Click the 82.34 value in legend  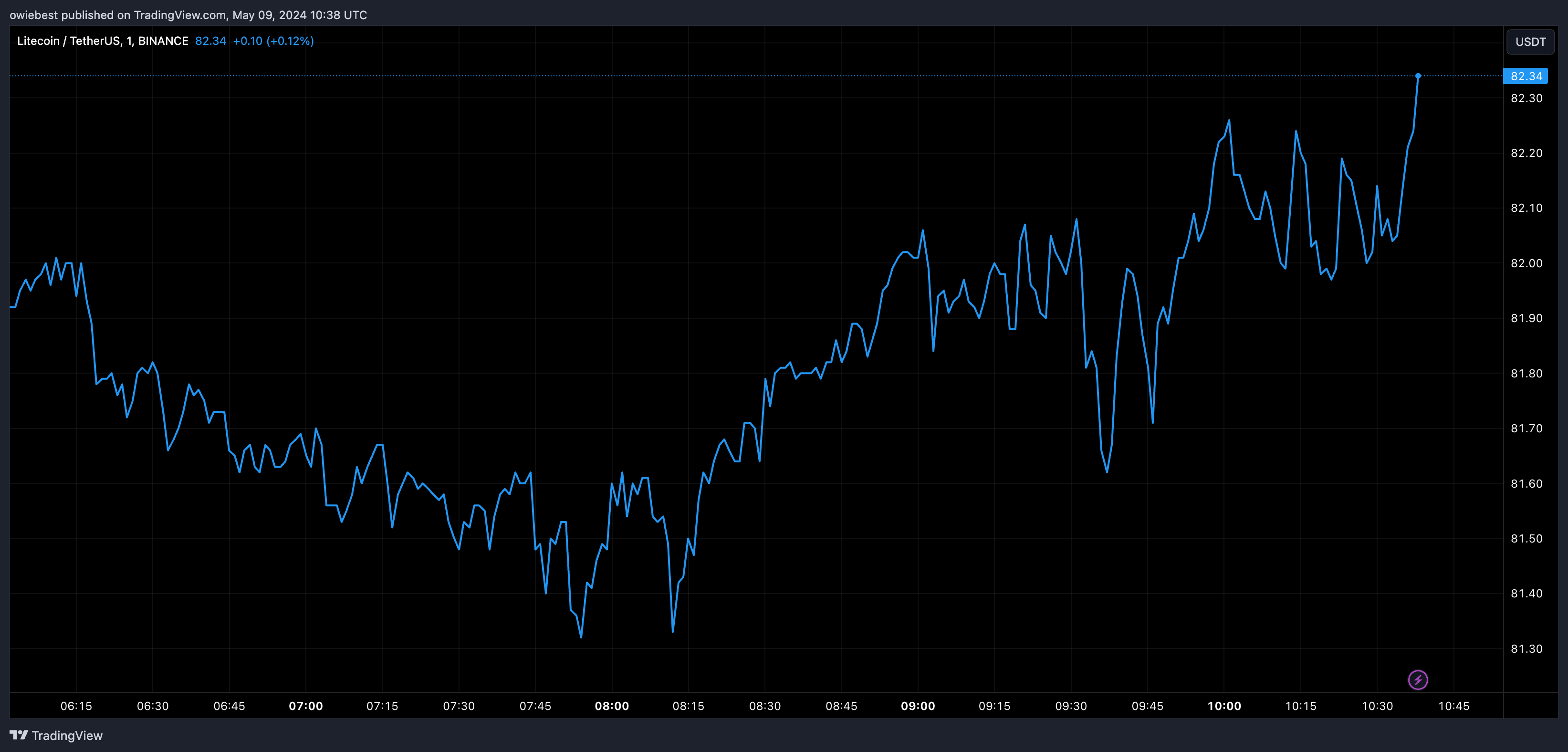[x=210, y=41]
